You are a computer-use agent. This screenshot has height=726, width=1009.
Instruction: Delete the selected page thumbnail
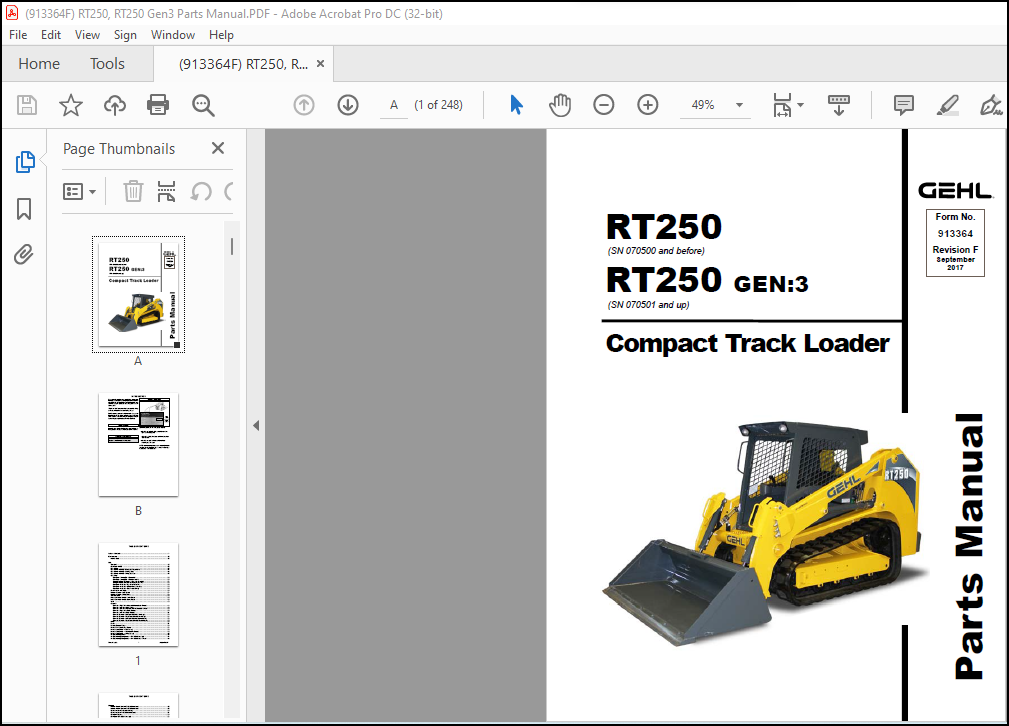[133, 191]
